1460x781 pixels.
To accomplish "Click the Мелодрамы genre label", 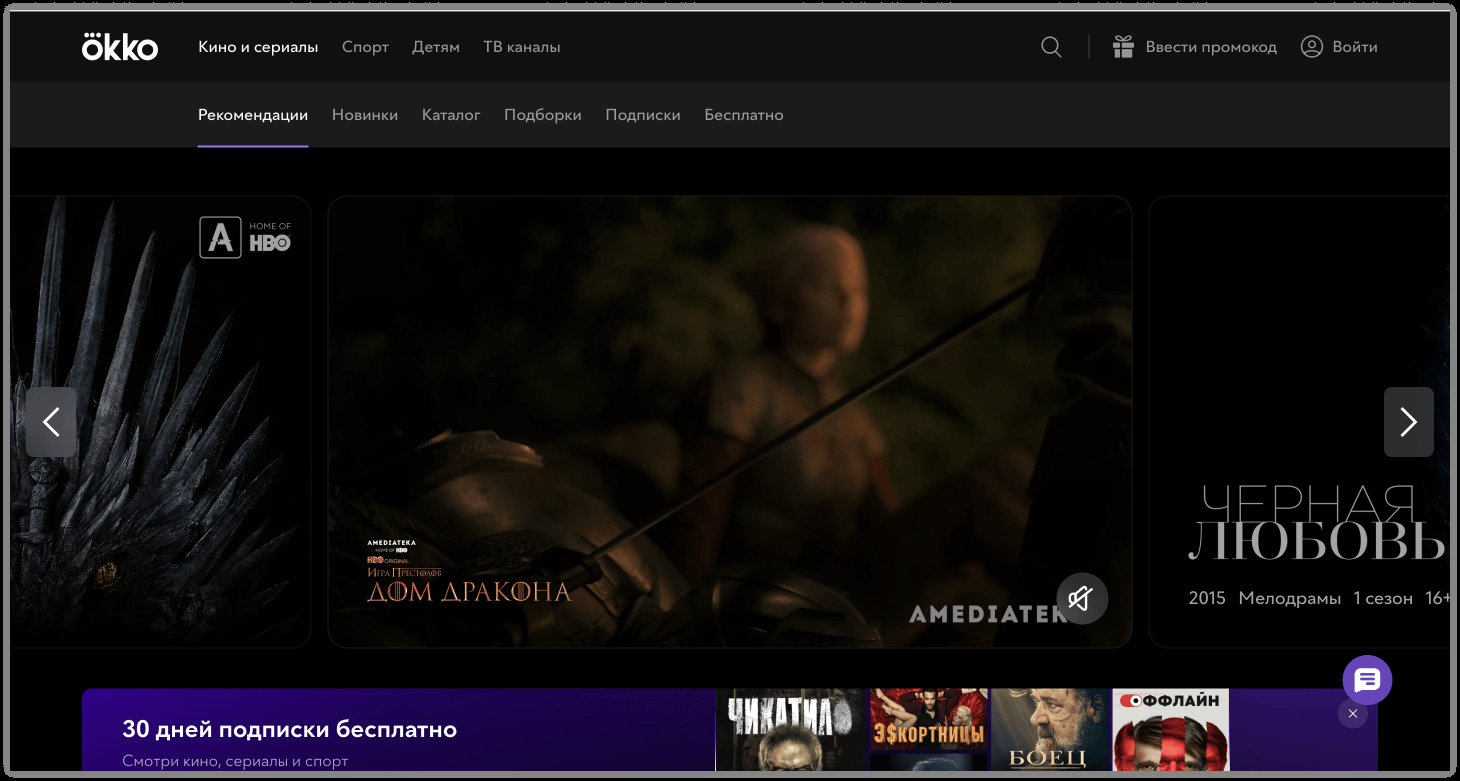I will coord(1289,598).
